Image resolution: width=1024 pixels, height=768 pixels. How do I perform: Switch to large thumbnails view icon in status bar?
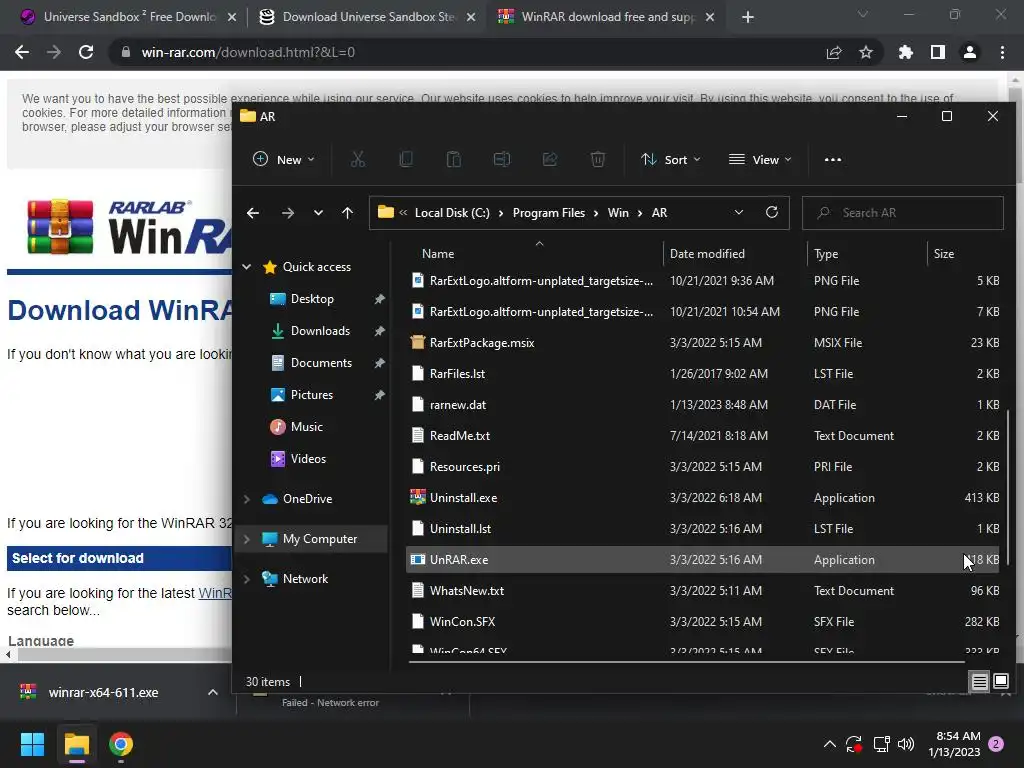(x=1000, y=682)
